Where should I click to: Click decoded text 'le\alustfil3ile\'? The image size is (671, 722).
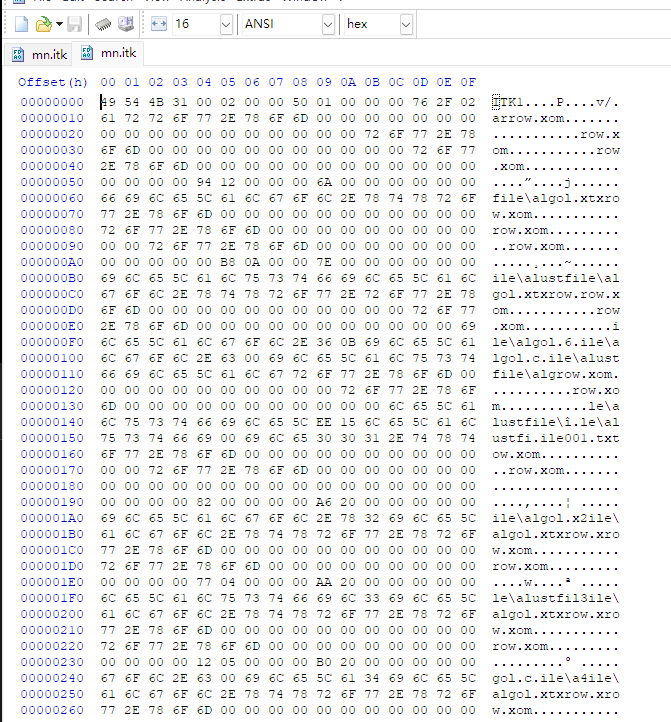555,599
